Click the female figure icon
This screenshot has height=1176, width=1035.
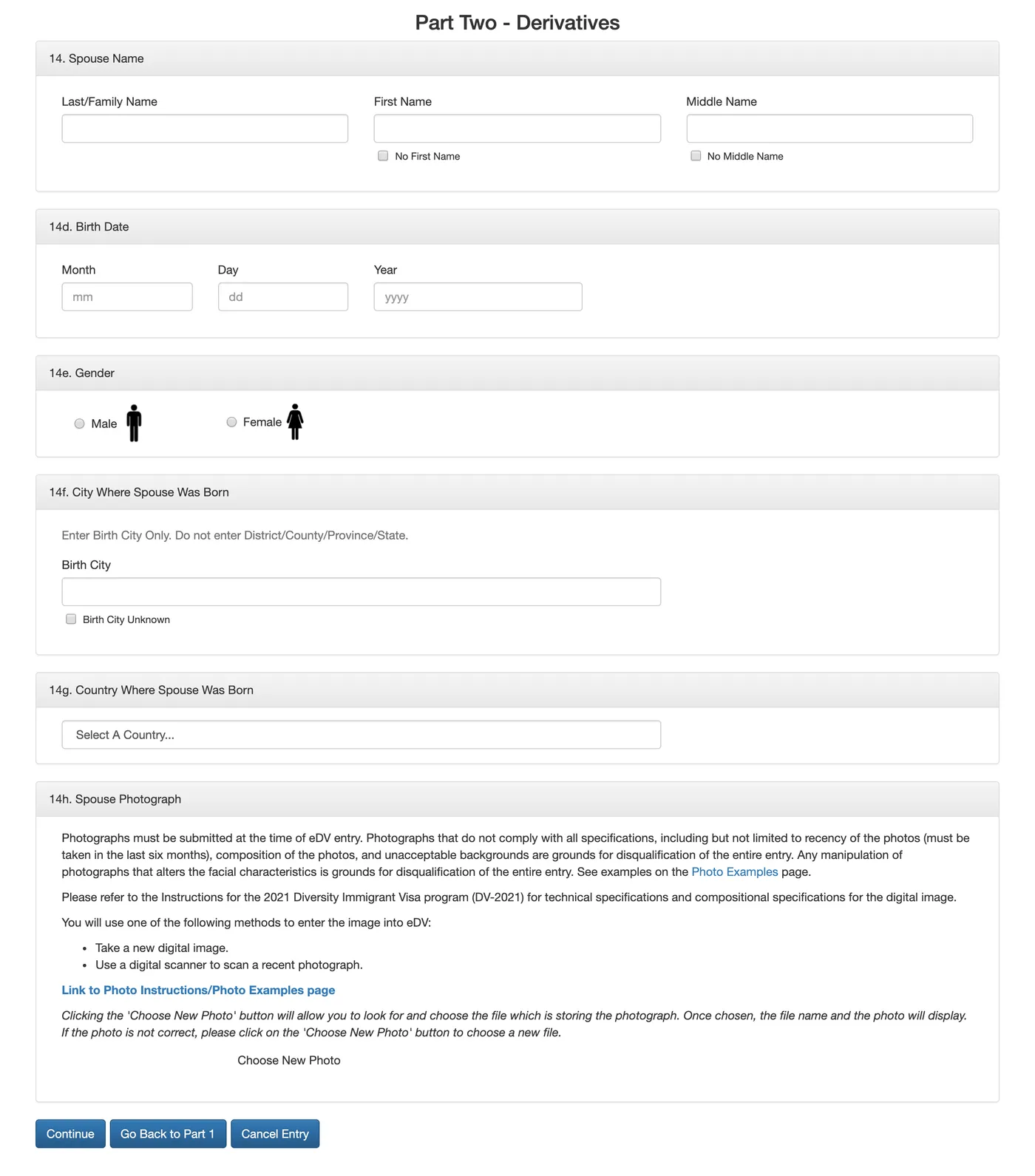click(x=295, y=422)
